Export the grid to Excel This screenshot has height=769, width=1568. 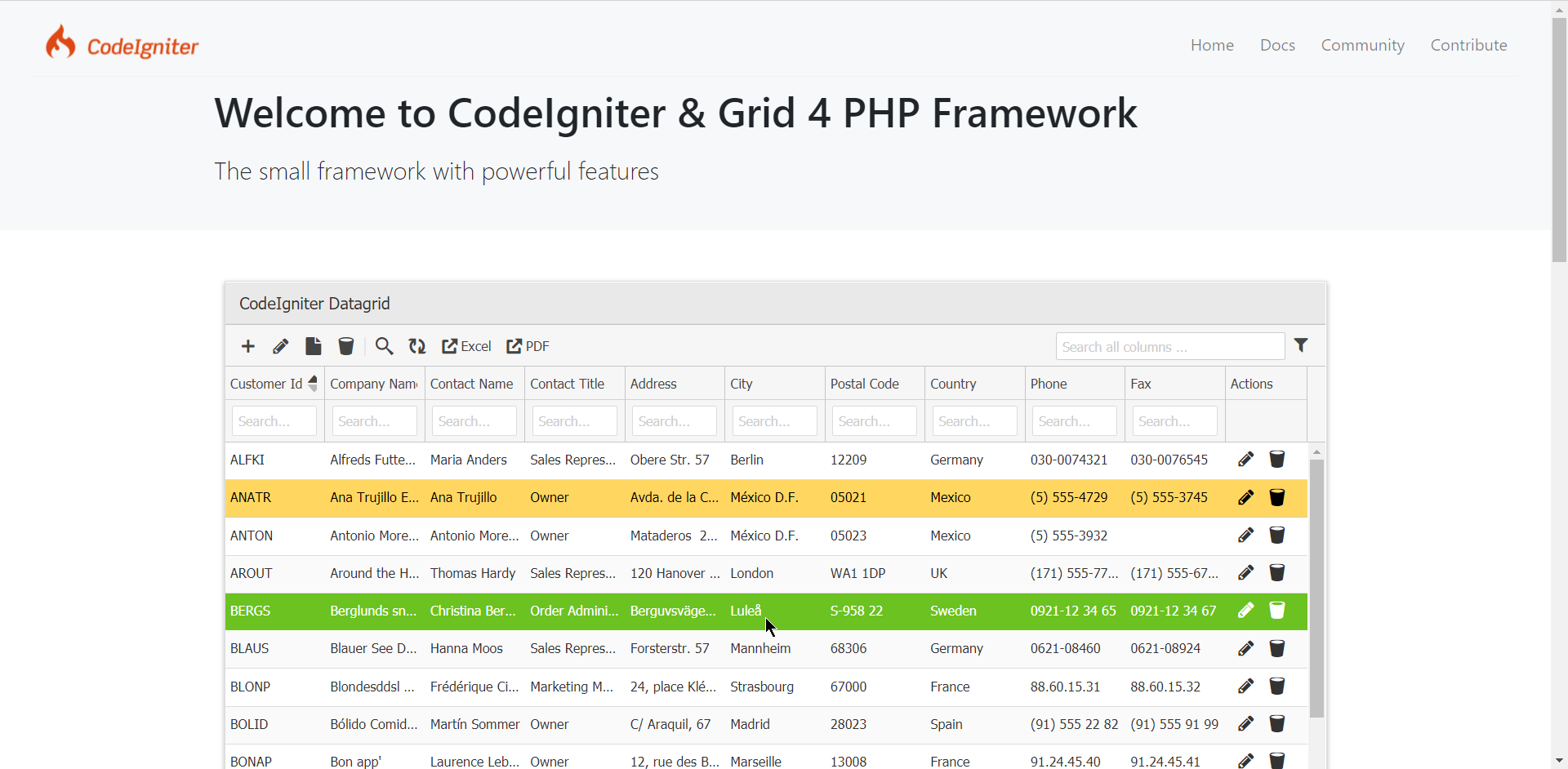[466, 346]
